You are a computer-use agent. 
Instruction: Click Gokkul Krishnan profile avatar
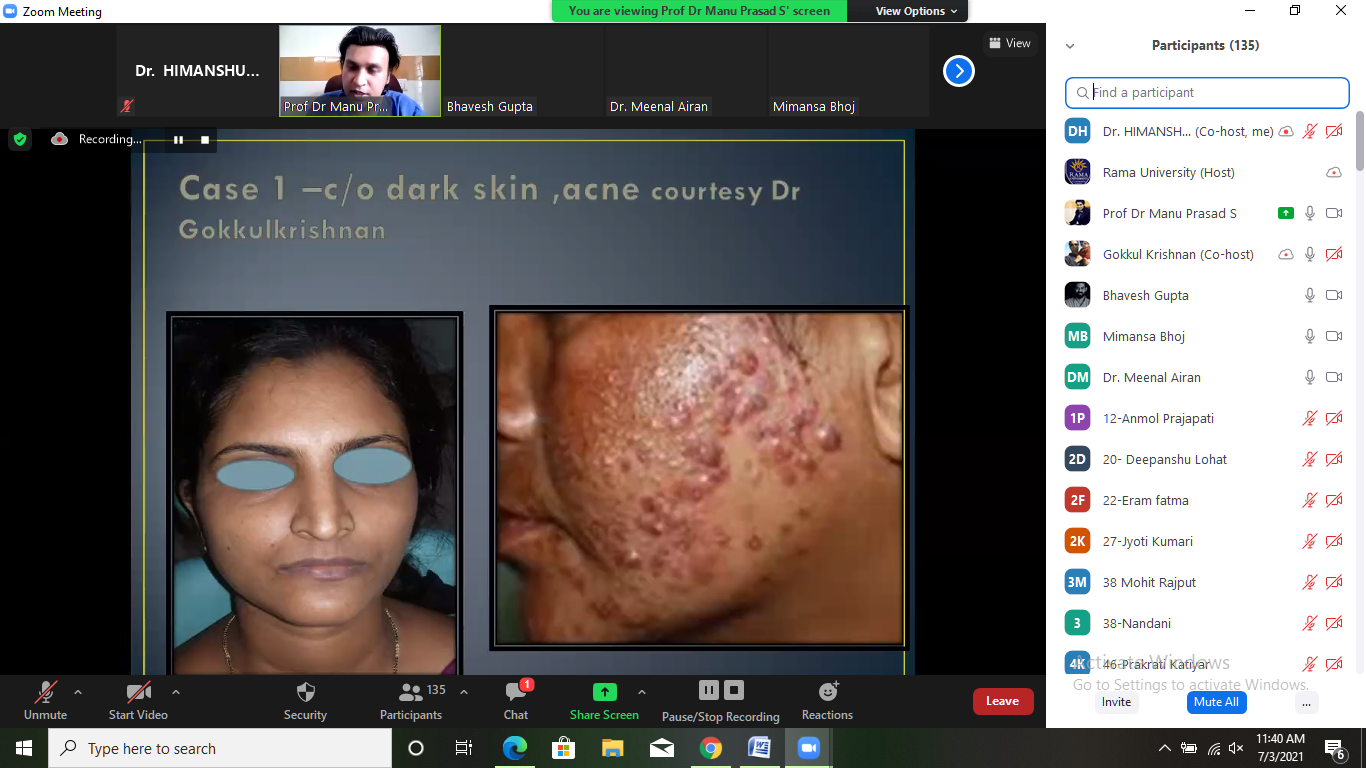coord(1077,254)
